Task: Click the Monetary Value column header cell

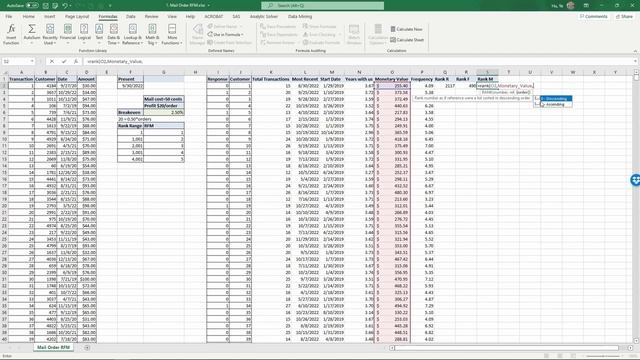Action: tap(392, 79)
